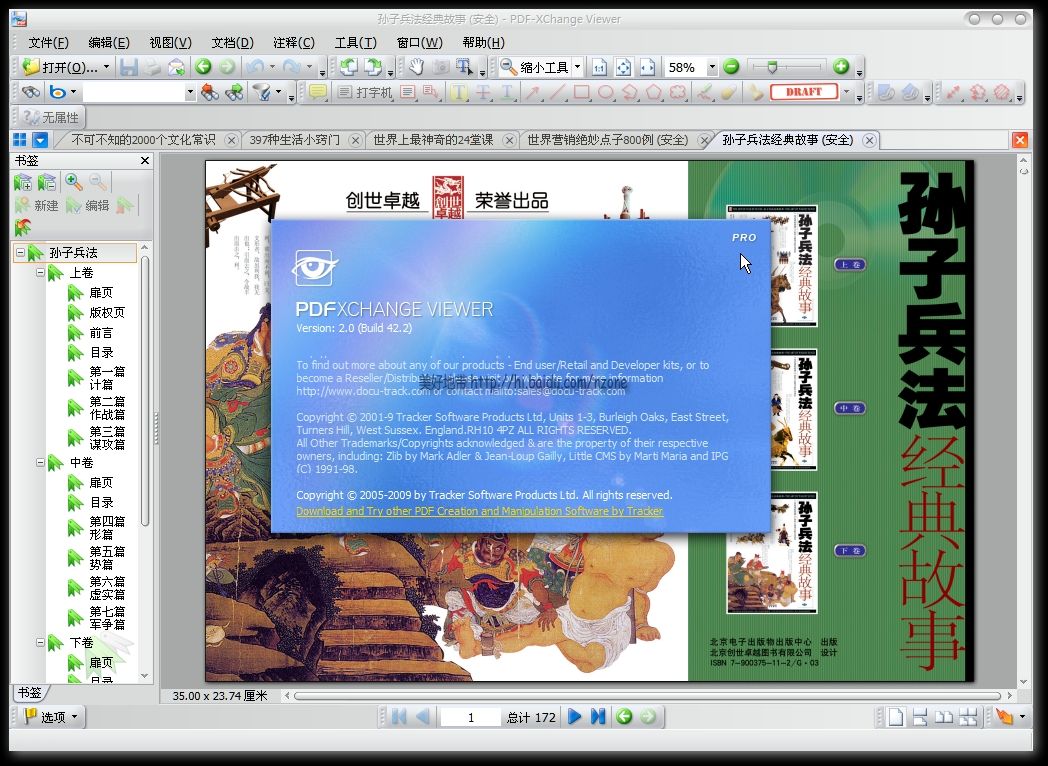Collapse the 上卷 bookmark node
1048x766 pixels.
tap(40, 272)
